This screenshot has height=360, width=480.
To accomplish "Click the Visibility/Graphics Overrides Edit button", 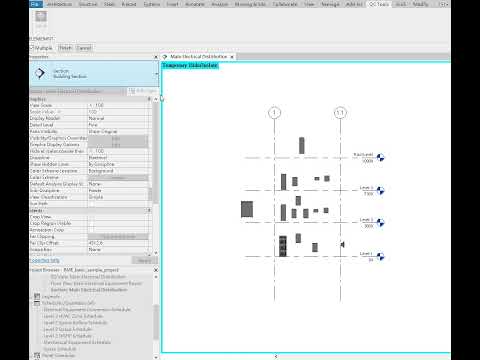I will [x=118, y=138].
